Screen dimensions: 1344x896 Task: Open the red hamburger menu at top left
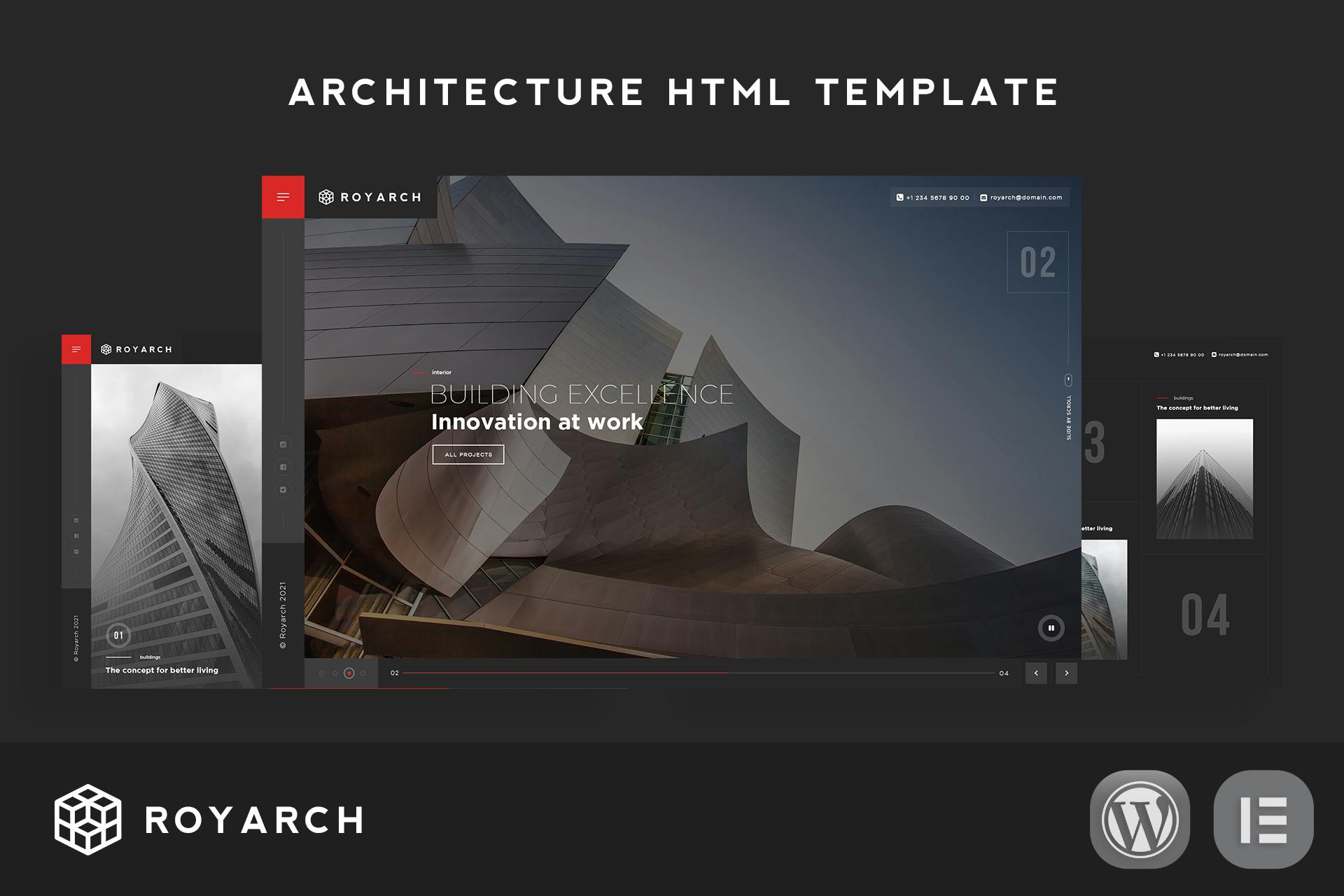(282, 197)
